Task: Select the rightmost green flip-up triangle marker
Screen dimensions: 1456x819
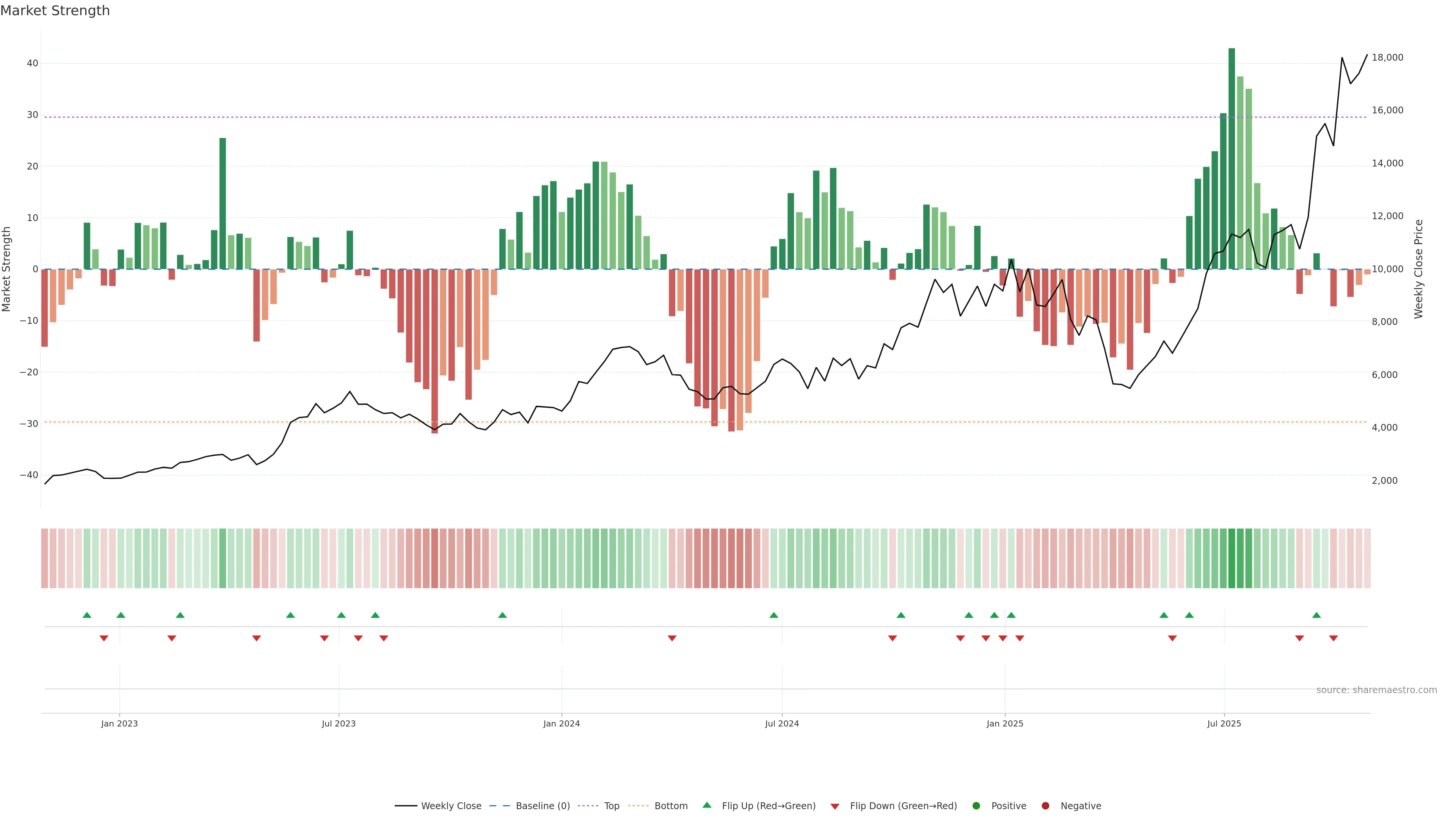Action: (1316, 615)
